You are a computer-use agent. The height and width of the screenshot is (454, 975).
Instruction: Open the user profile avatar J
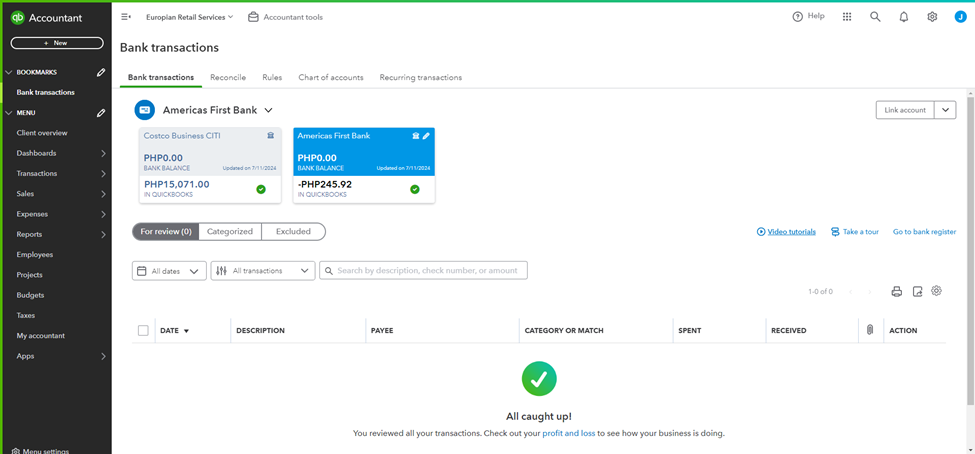coord(961,17)
